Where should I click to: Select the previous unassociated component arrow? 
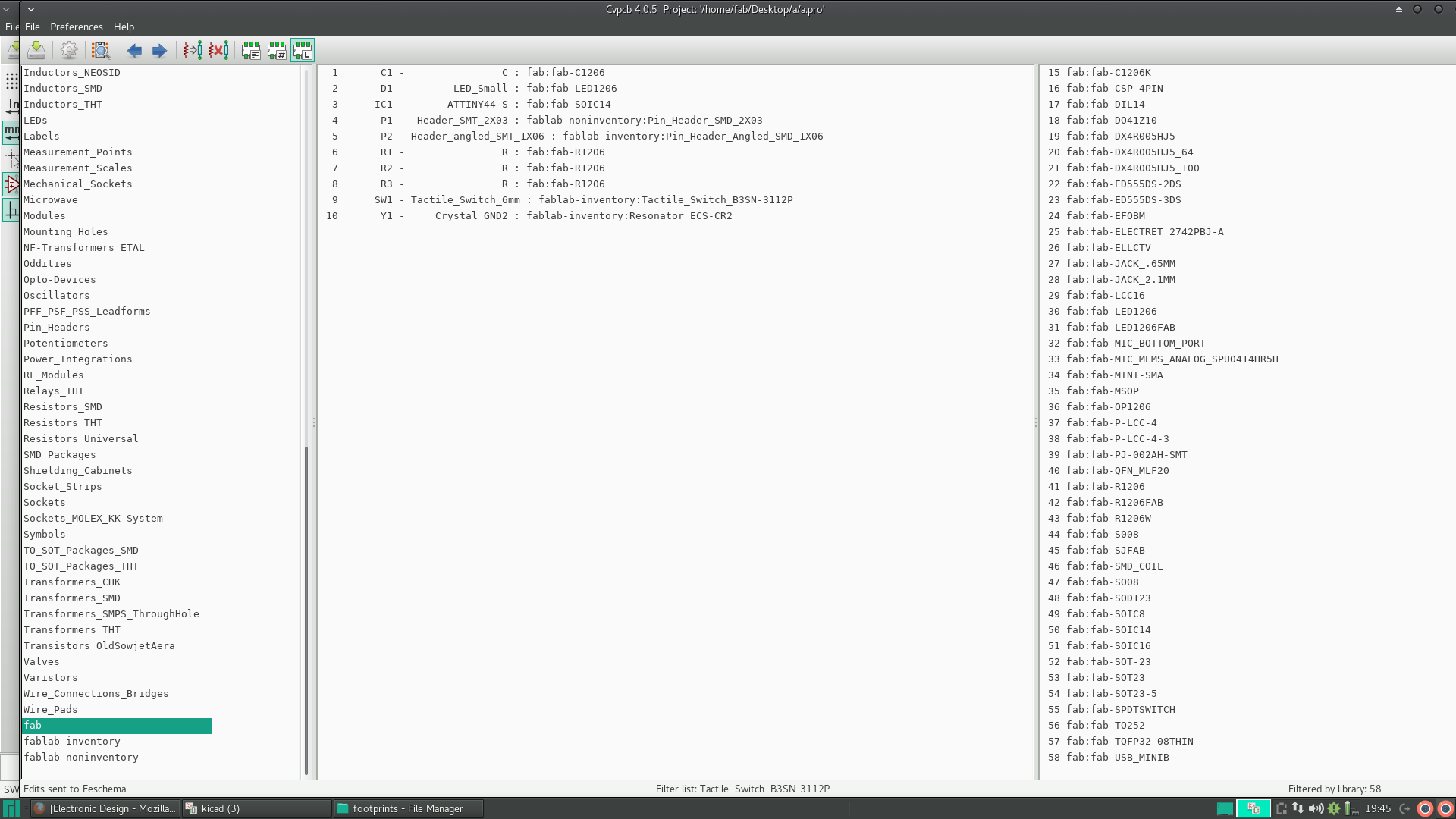pyautogui.click(x=134, y=50)
